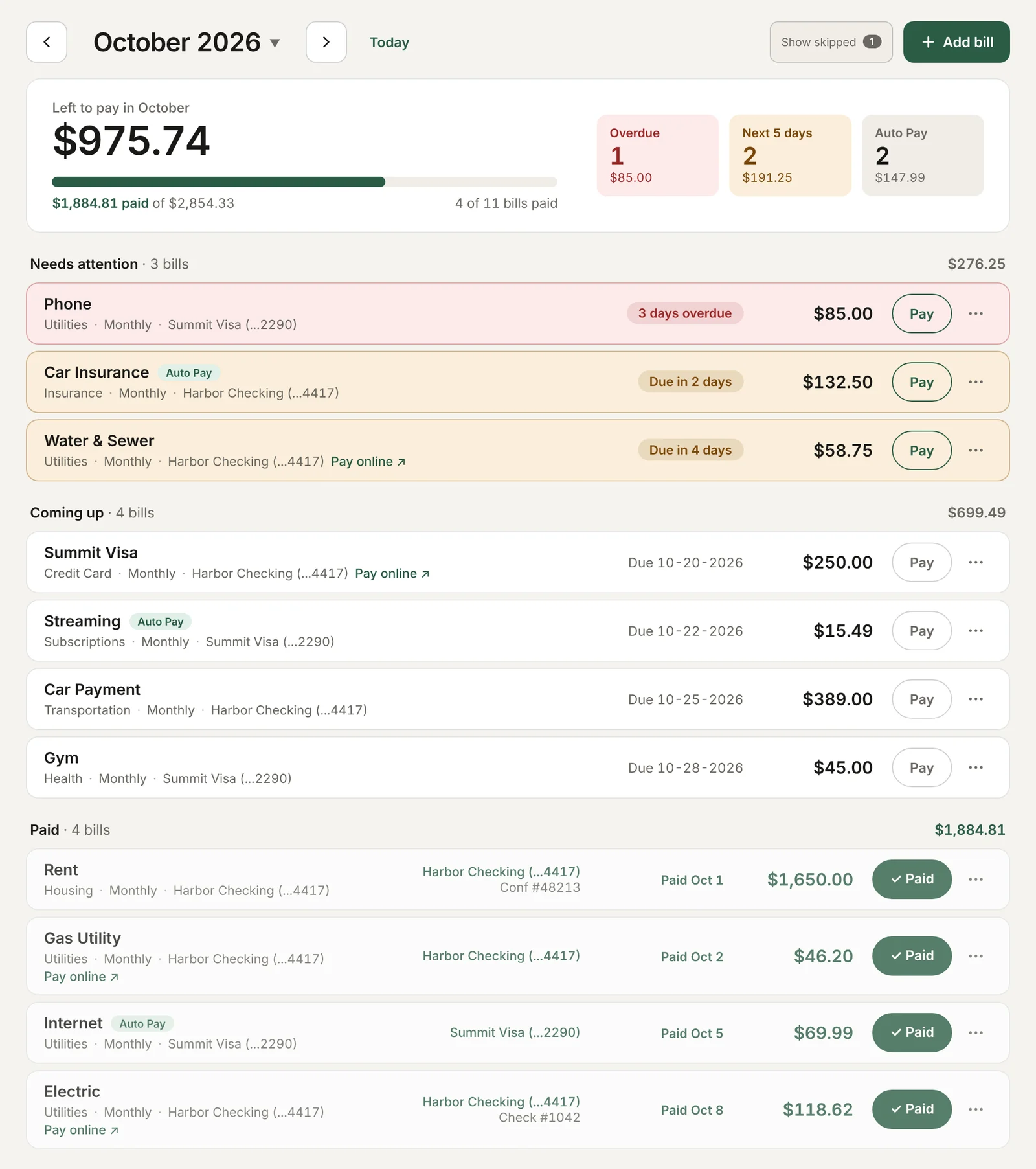Open more options for Rent
The height and width of the screenshot is (1169, 1036).
point(976,880)
